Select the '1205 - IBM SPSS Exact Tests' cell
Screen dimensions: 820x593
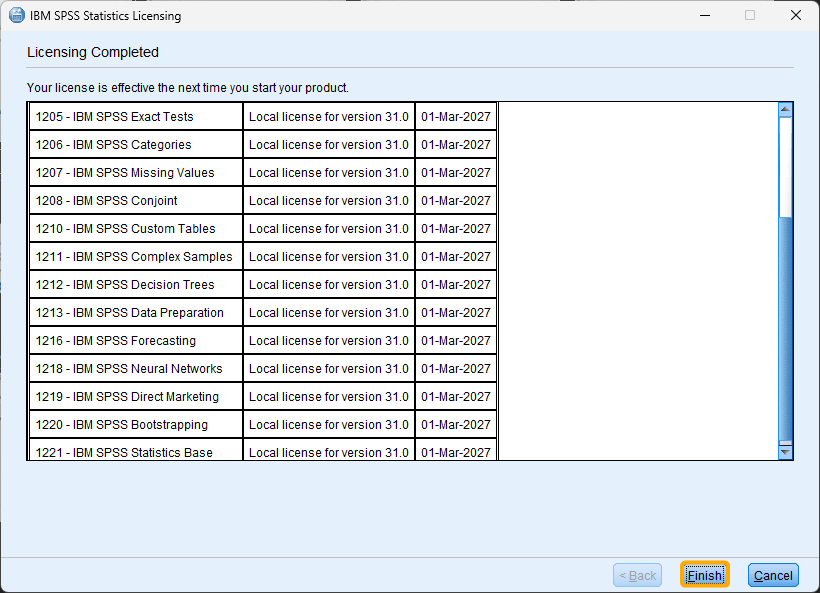136,117
